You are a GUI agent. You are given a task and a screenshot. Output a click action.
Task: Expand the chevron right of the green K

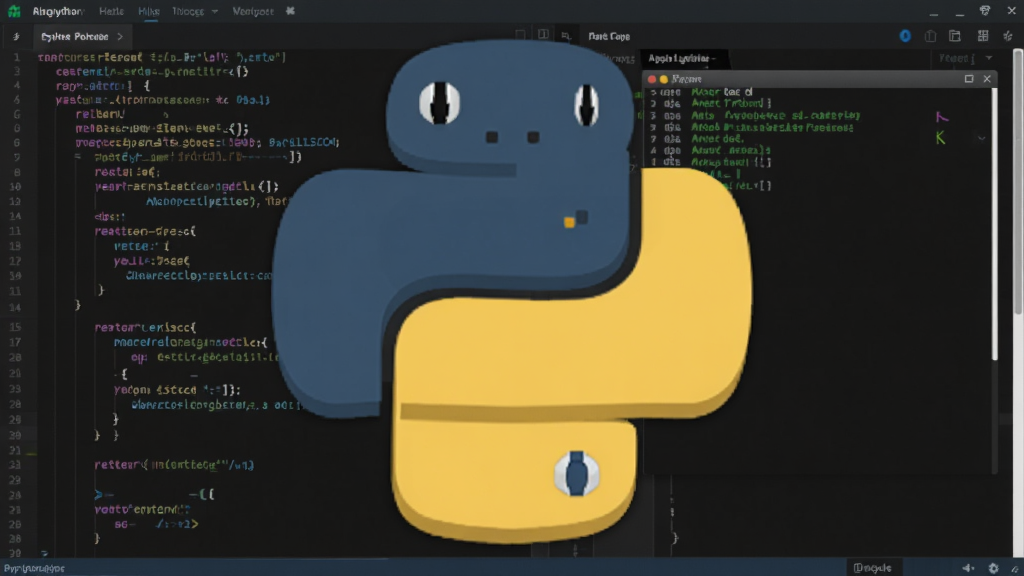point(982,138)
